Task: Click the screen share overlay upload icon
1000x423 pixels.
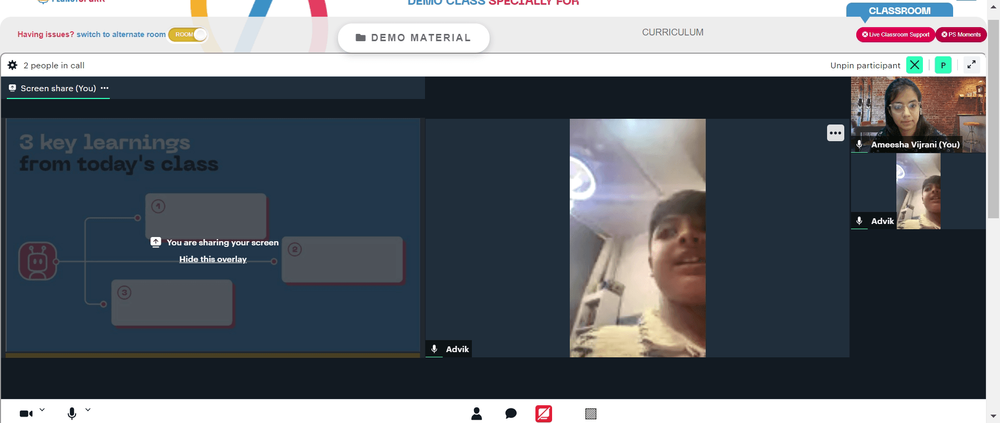Action: pyautogui.click(x=156, y=242)
